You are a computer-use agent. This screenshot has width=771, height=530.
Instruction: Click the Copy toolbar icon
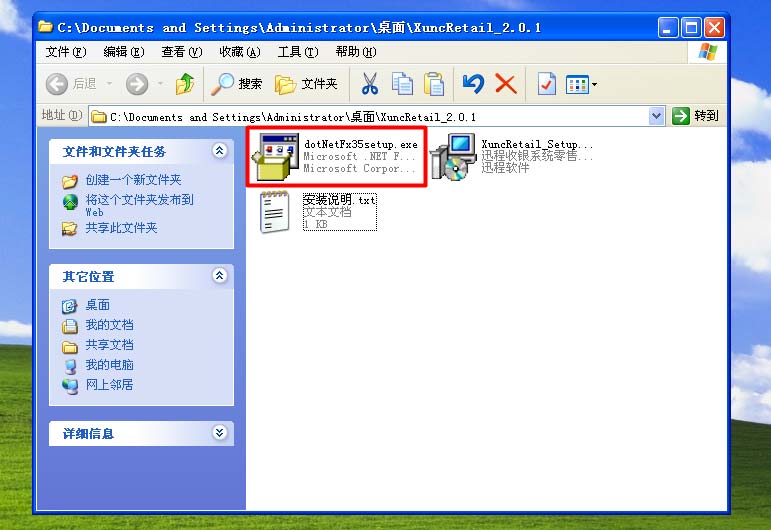click(402, 84)
